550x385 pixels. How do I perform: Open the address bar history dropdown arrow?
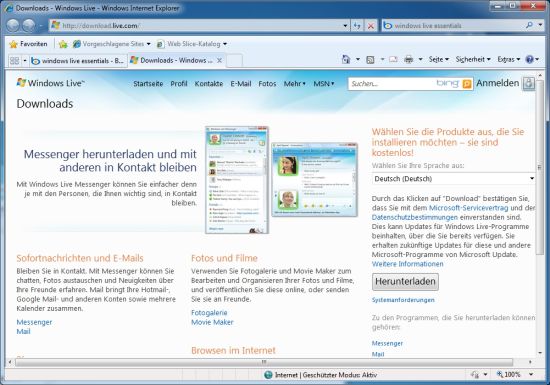coord(345,26)
